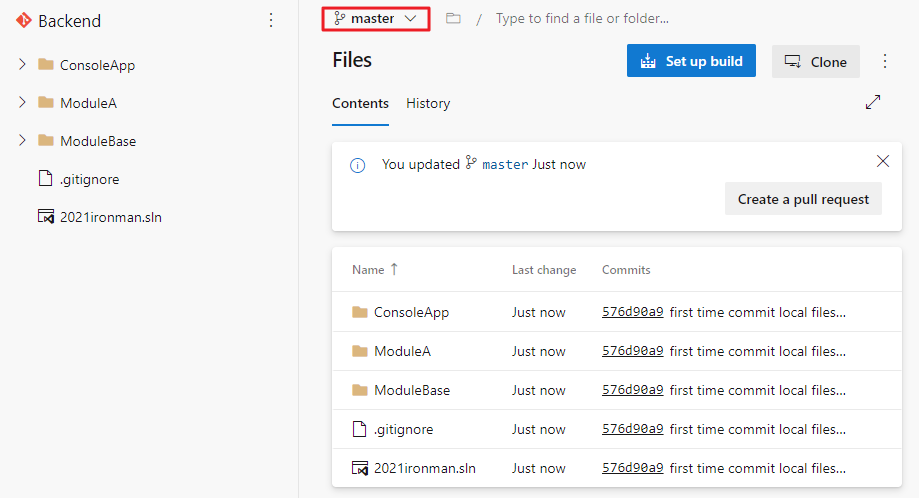Click Create a pull request
919x498 pixels.
pos(803,199)
